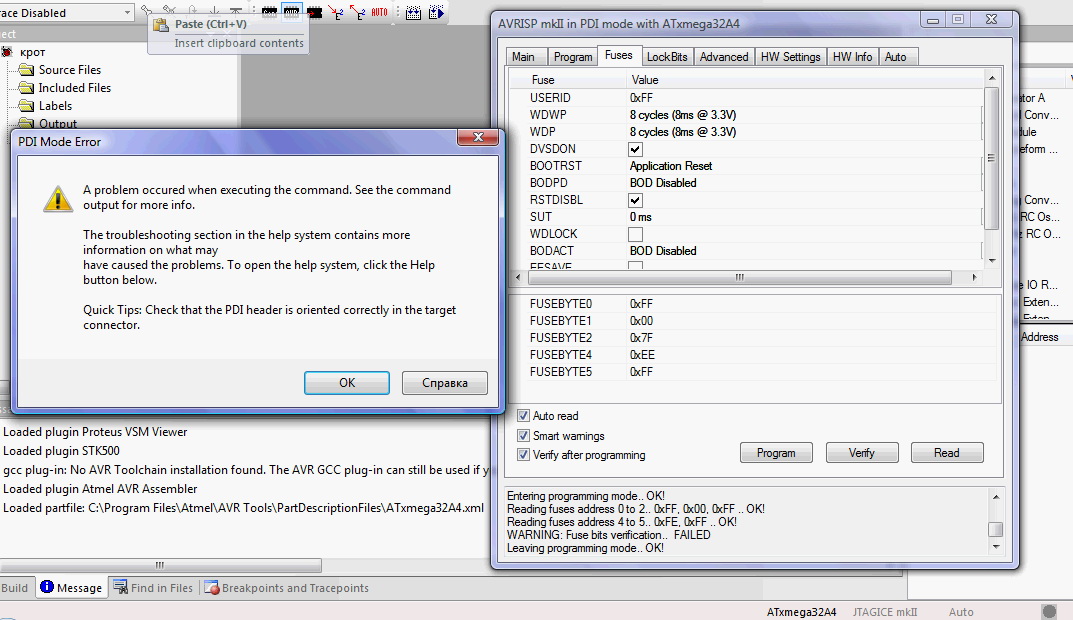Click the Справка help button
1073x620 pixels.
click(x=445, y=383)
